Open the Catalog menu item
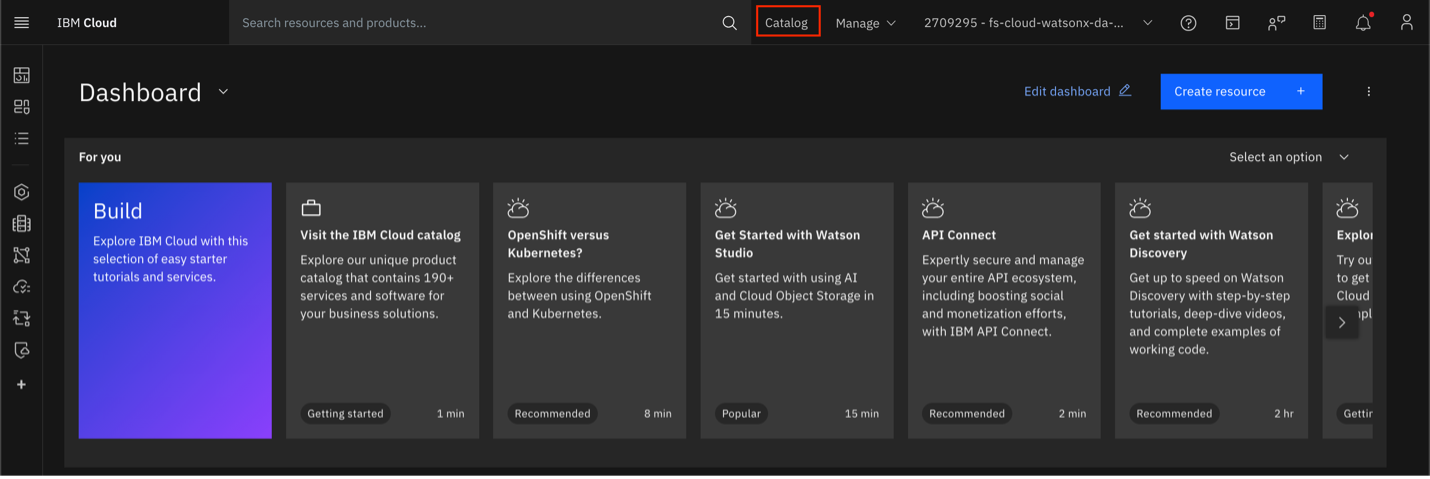 pyautogui.click(x=787, y=22)
